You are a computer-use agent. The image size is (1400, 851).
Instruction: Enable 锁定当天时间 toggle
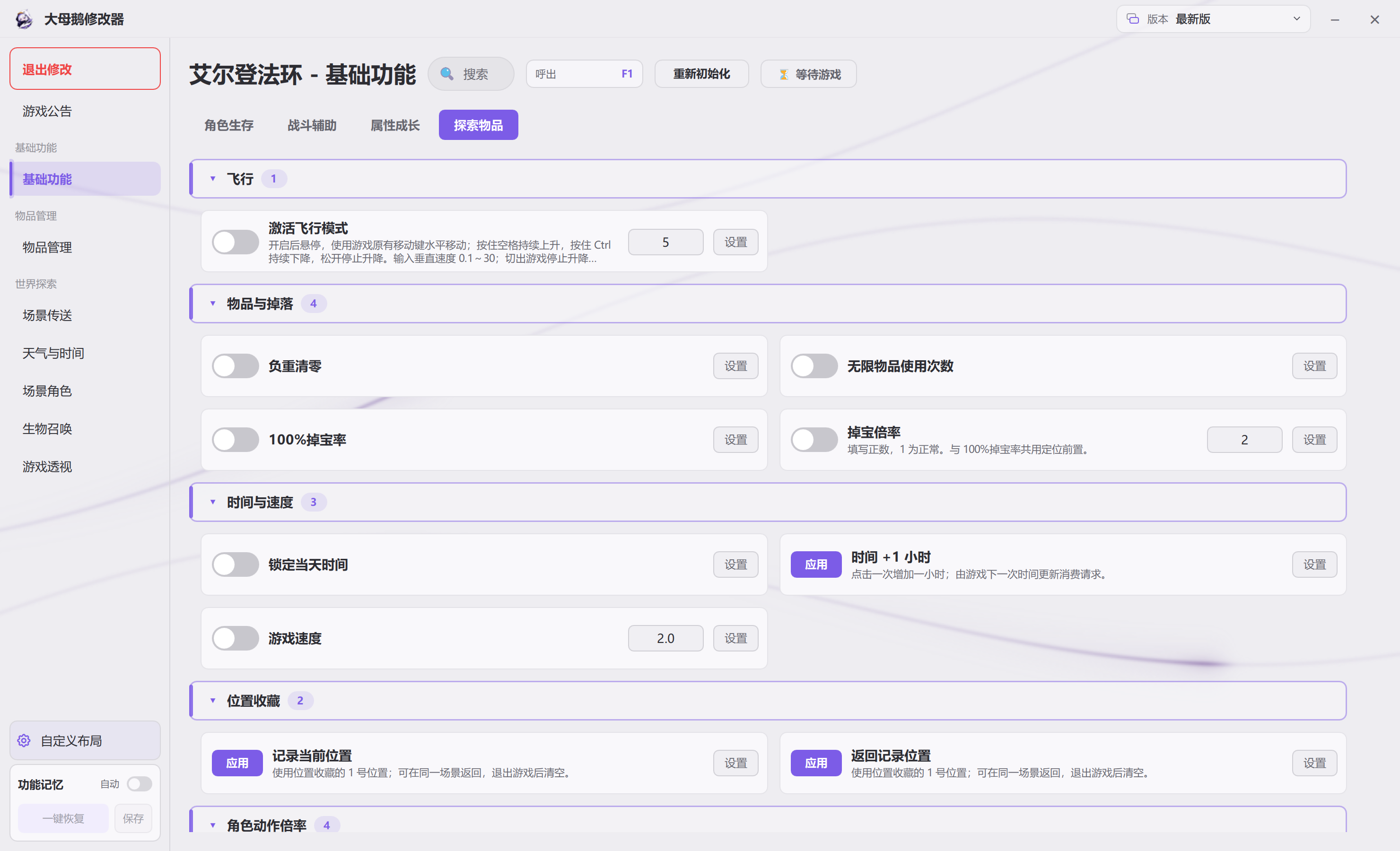coord(235,564)
